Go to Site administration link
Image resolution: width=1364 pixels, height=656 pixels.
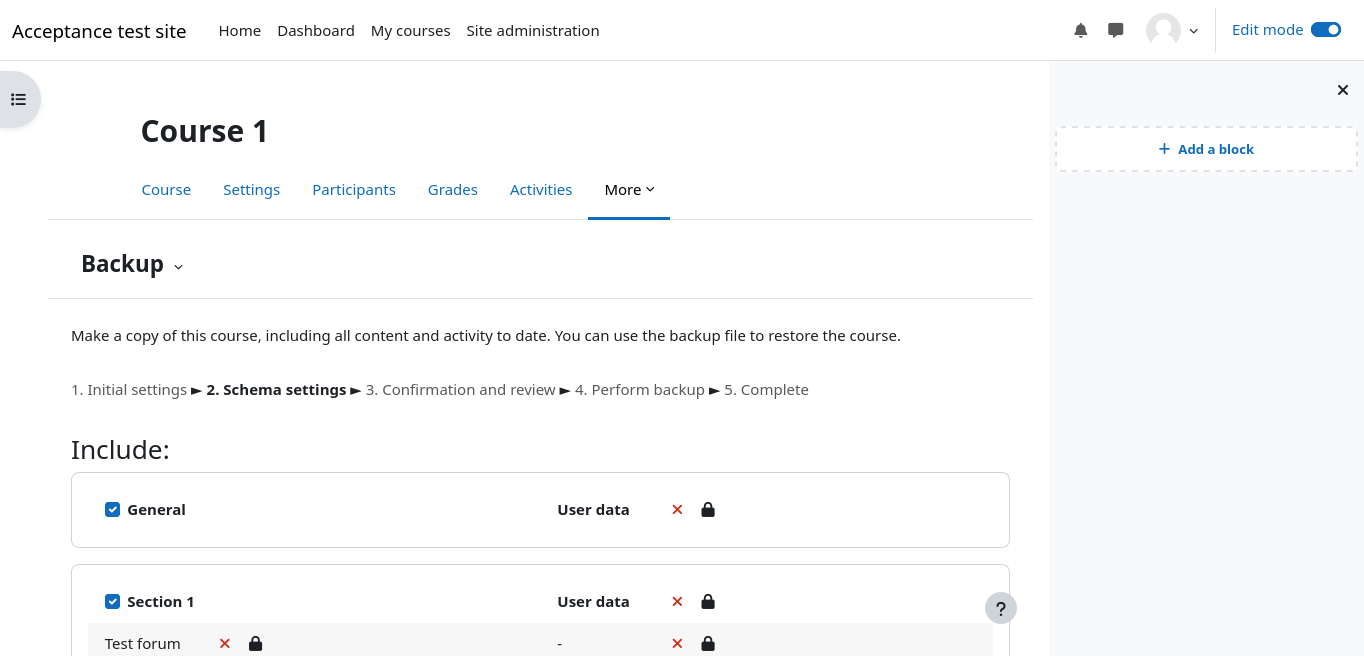pos(532,31)
